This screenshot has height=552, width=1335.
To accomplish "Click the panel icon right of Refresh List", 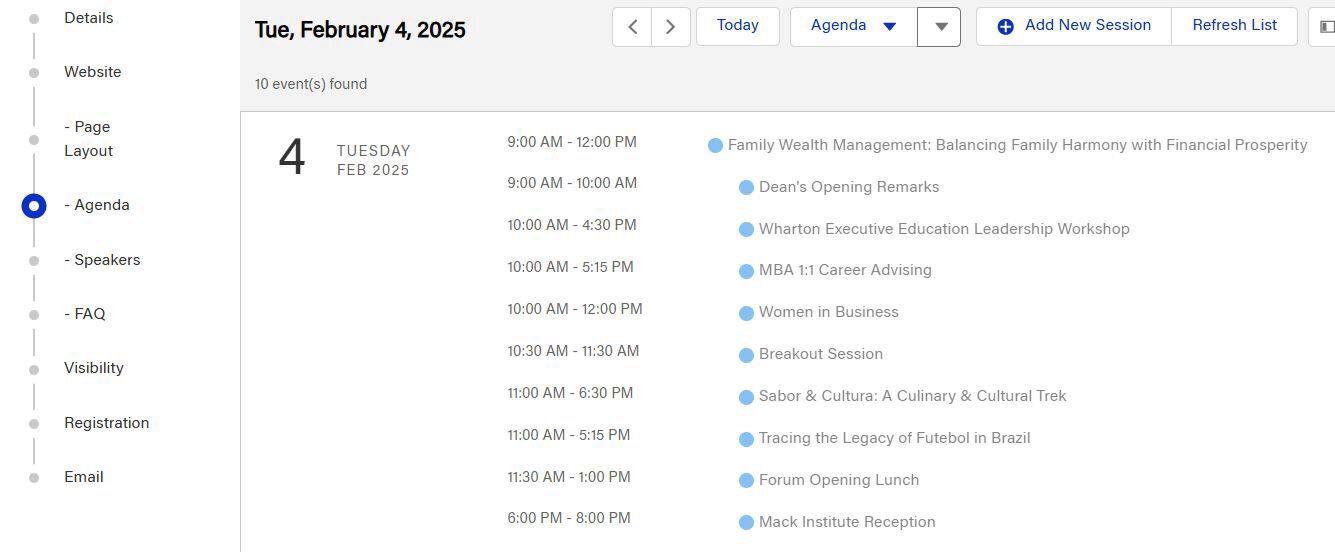I will (x=1326, y=27).
